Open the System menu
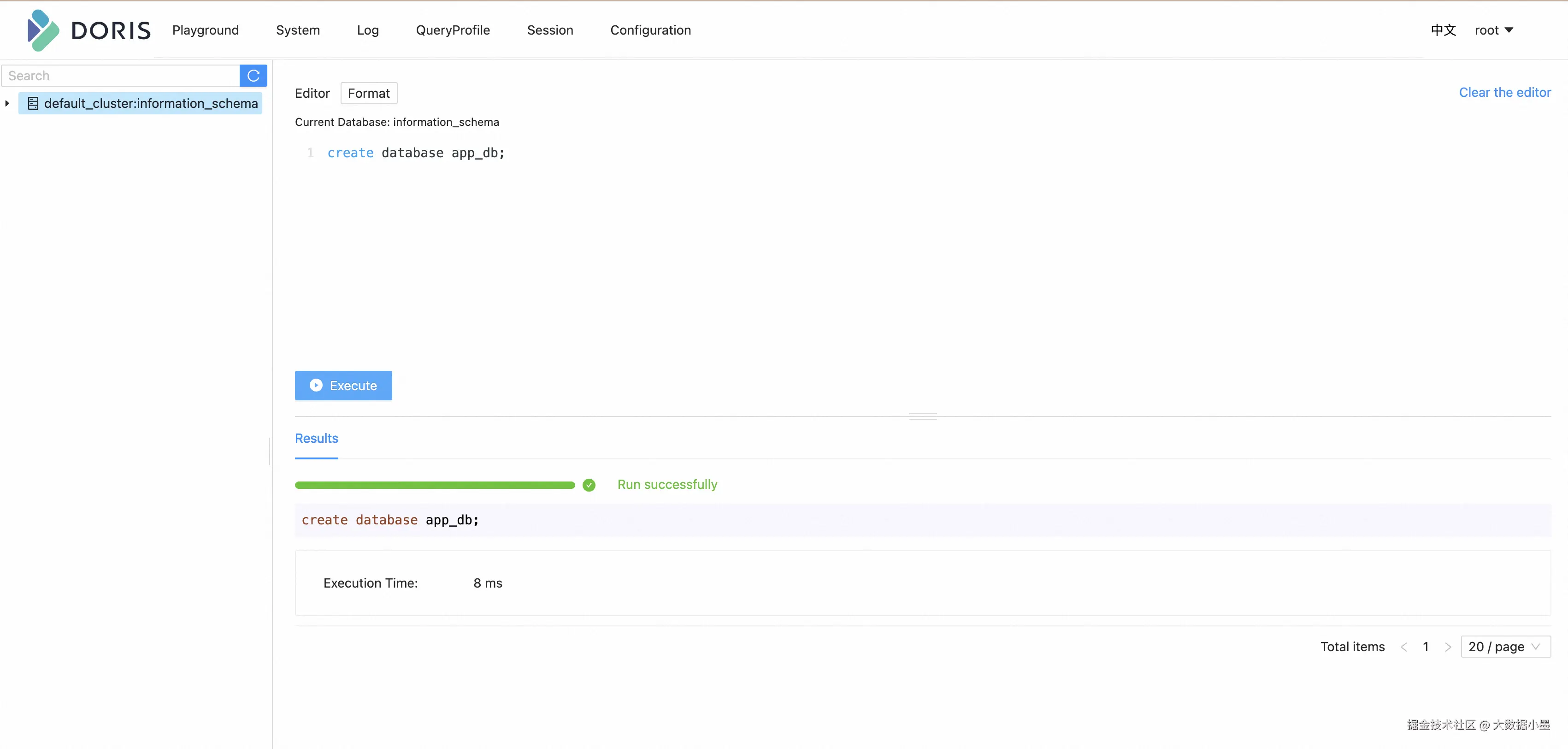1568x749 pixels. pos(298,30)
